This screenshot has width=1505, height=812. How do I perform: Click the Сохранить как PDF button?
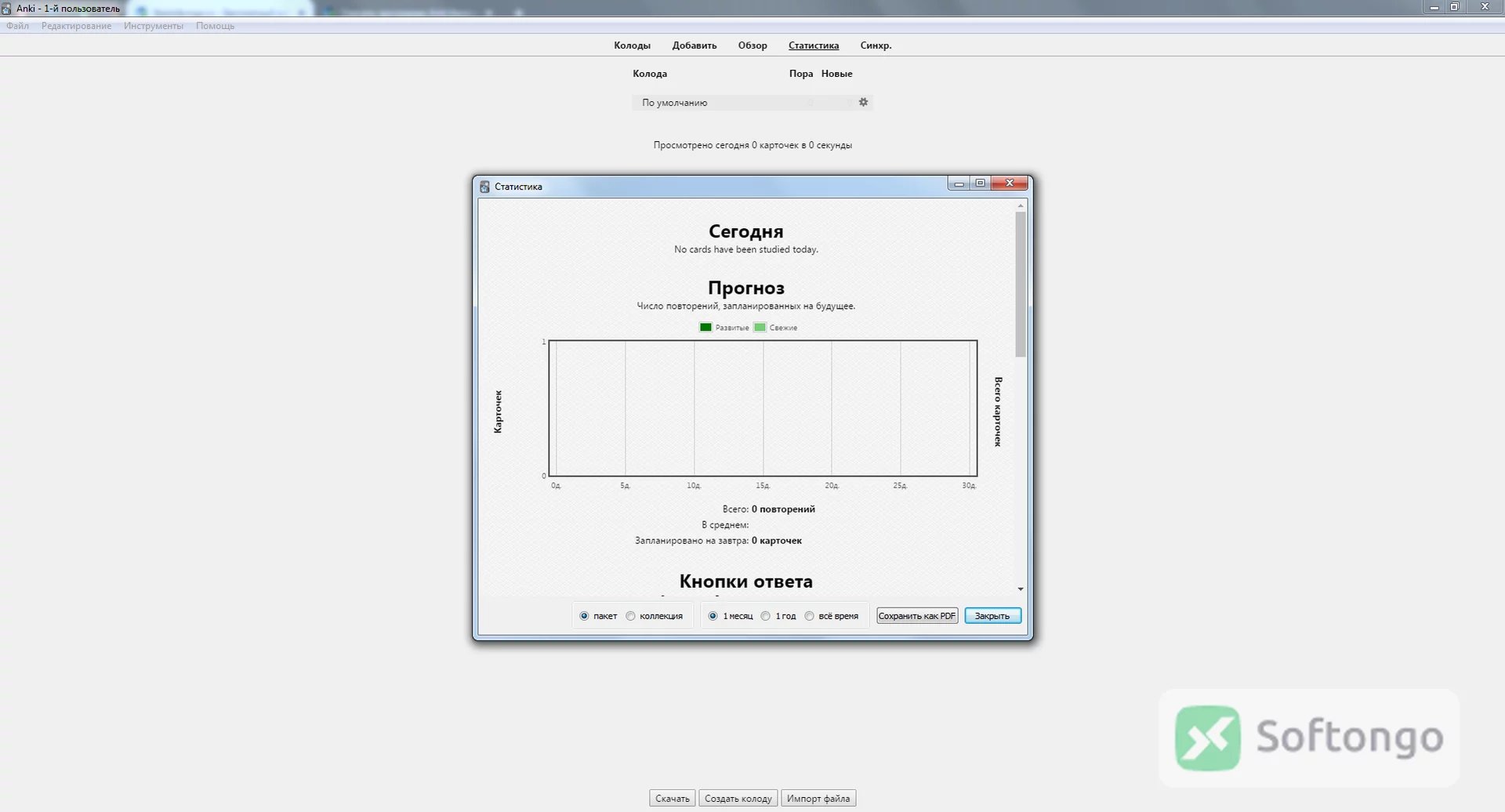[917, 616]
